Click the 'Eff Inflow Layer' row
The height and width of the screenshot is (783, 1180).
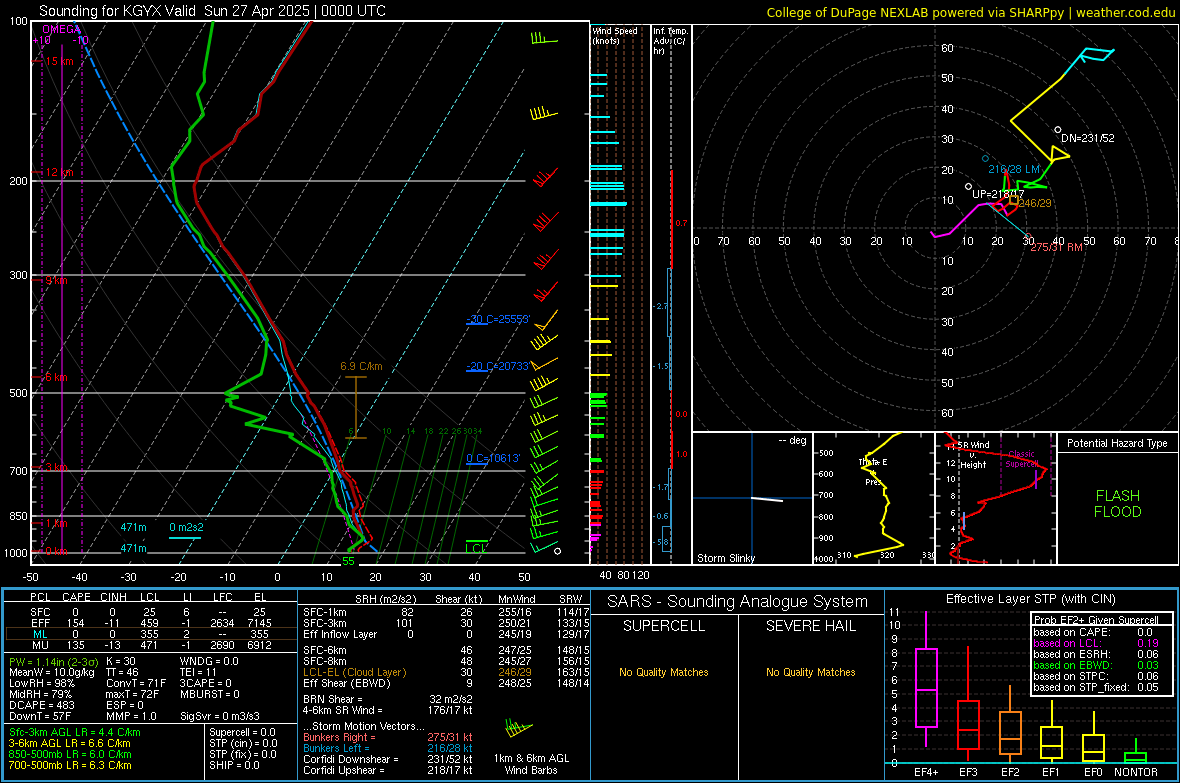point(444,635)
